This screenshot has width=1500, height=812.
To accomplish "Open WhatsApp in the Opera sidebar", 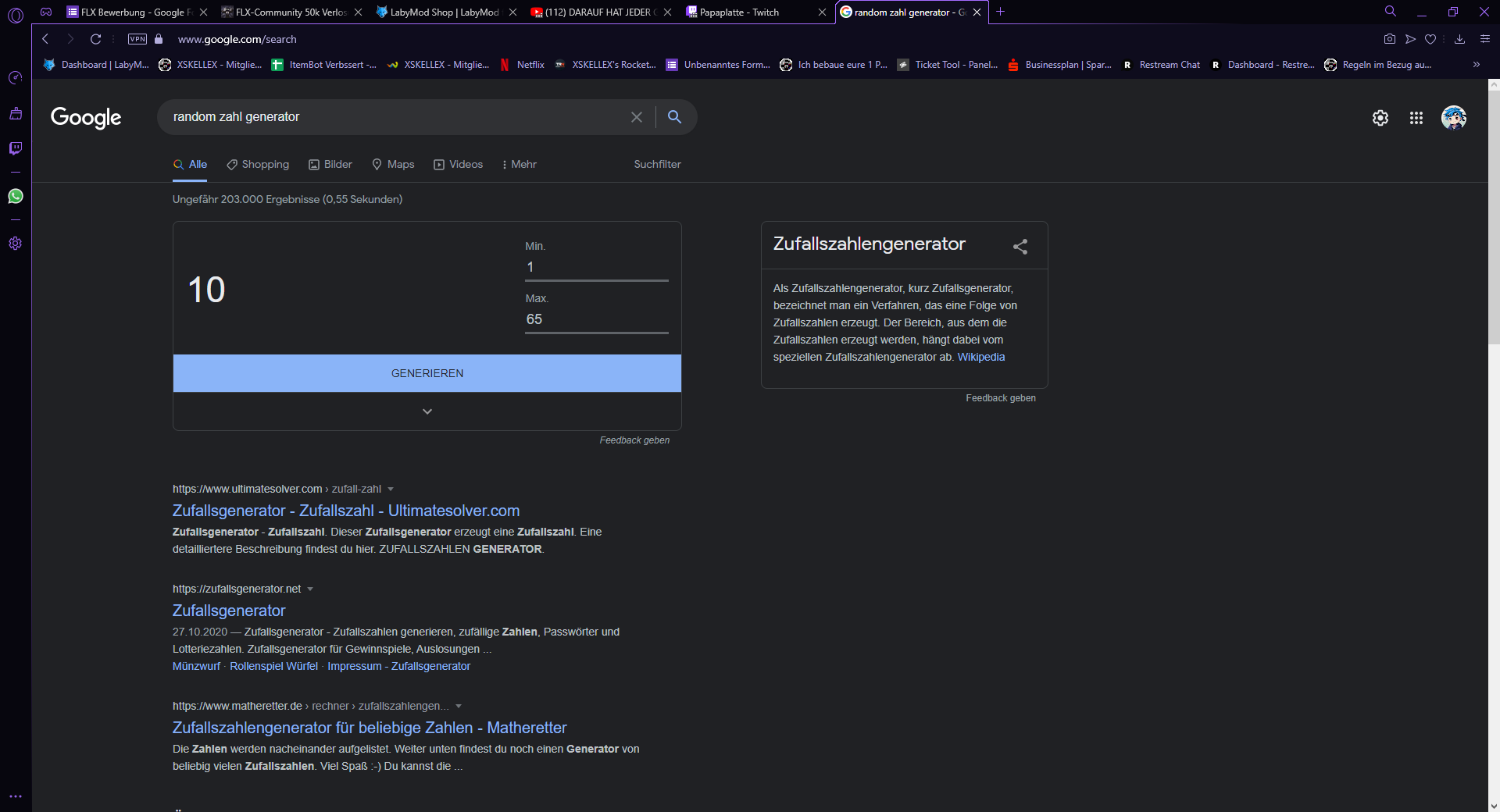I will (15, 196).
